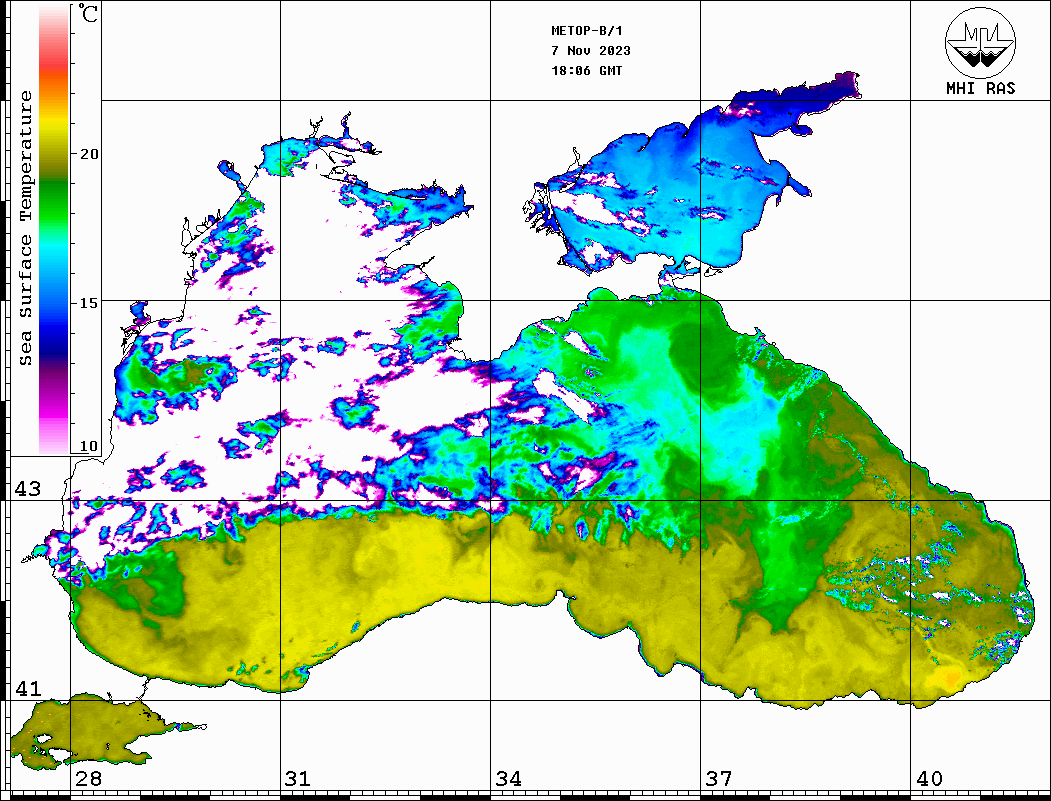Select the 'METOP-B/1' satellite label
This screenshot has width=1051, height=801.
coord(587,31)
